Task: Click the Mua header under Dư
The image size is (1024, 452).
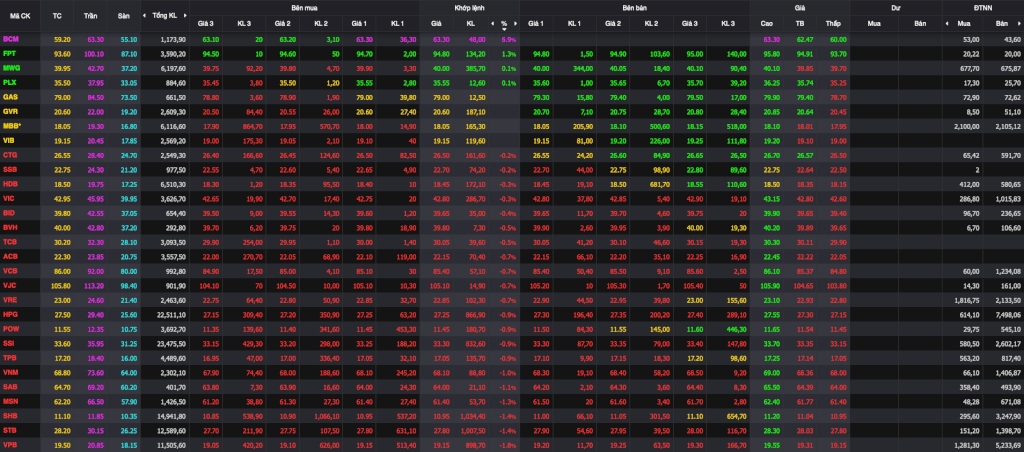Action: [x=873, y=24]
